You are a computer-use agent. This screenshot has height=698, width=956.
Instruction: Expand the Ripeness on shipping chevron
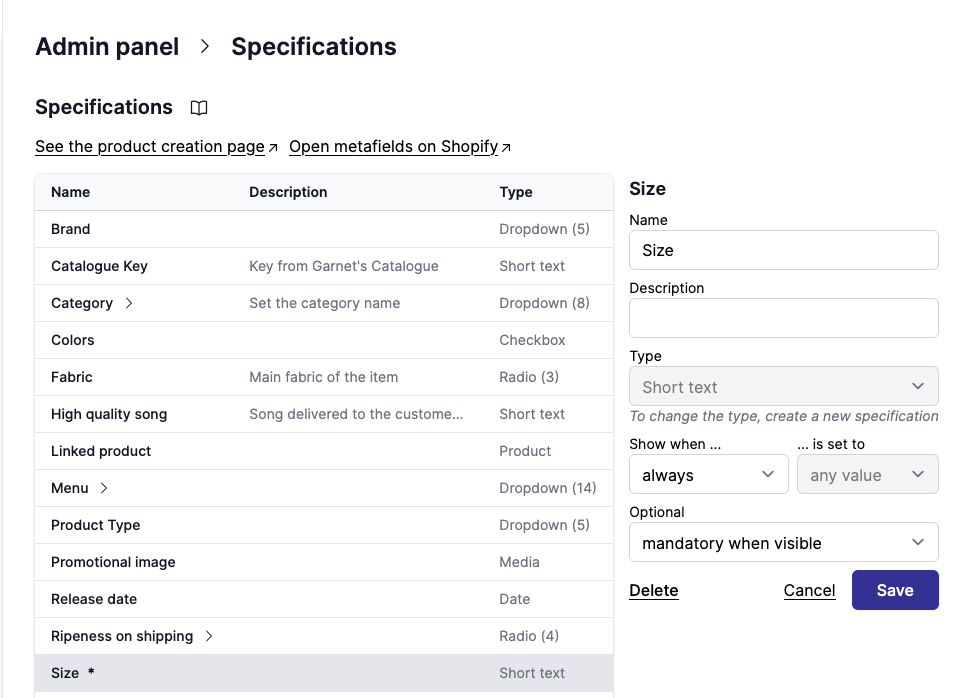[209, 636]
